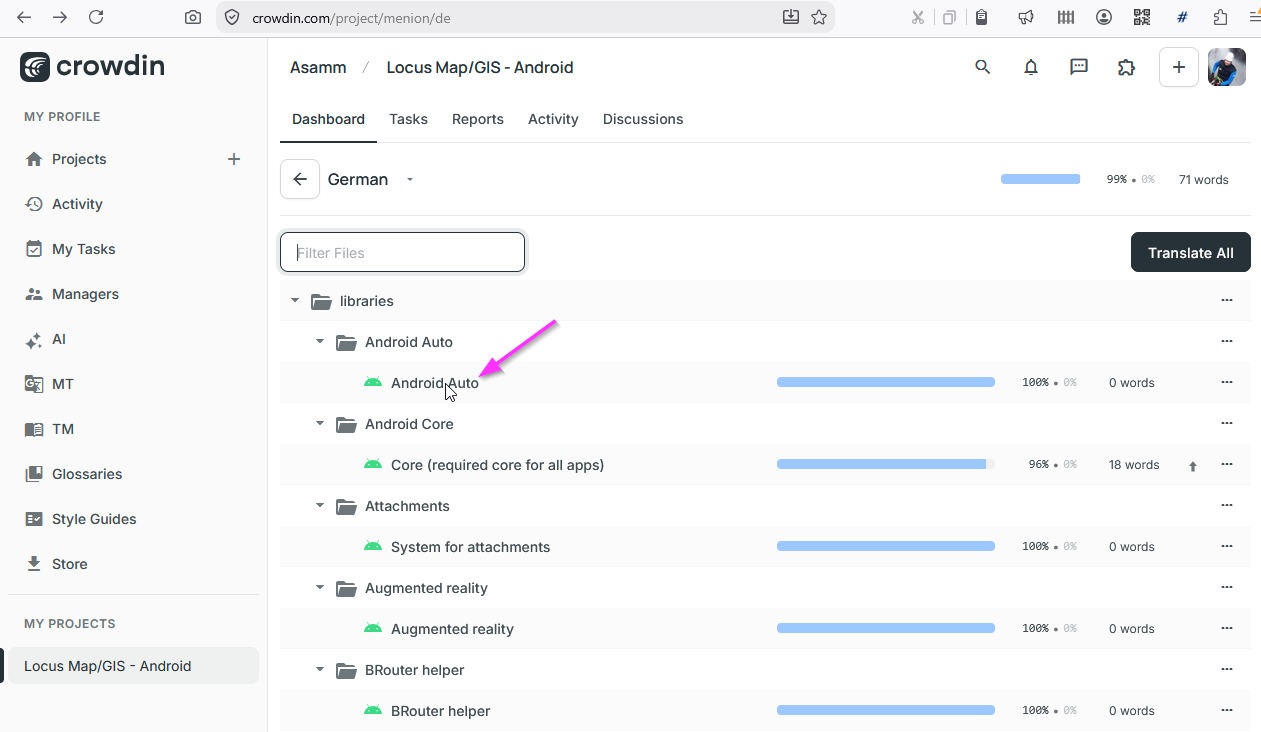The height and width of the screenshot is (732, 1261).
Task: Open more options for Attachments folder
Action: tap(1227, 505)
